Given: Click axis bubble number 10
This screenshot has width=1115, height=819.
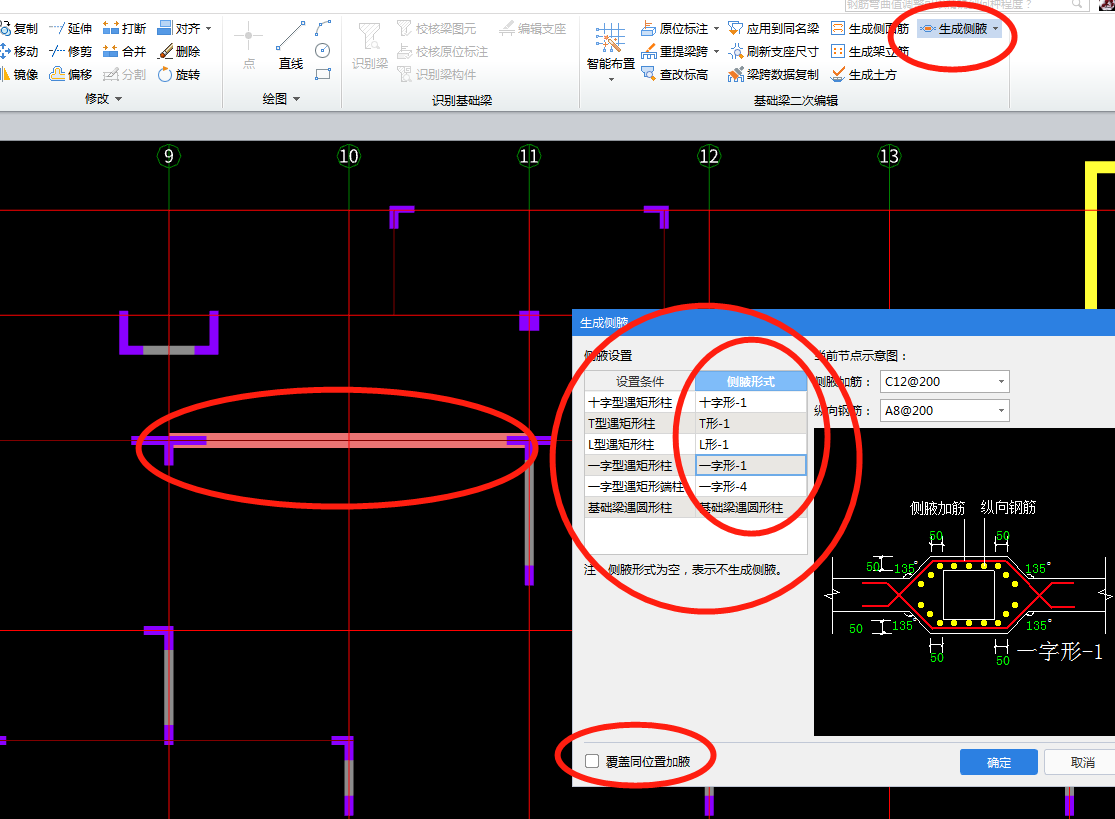Looking at the screenshot, I should [x=348, y=156].
